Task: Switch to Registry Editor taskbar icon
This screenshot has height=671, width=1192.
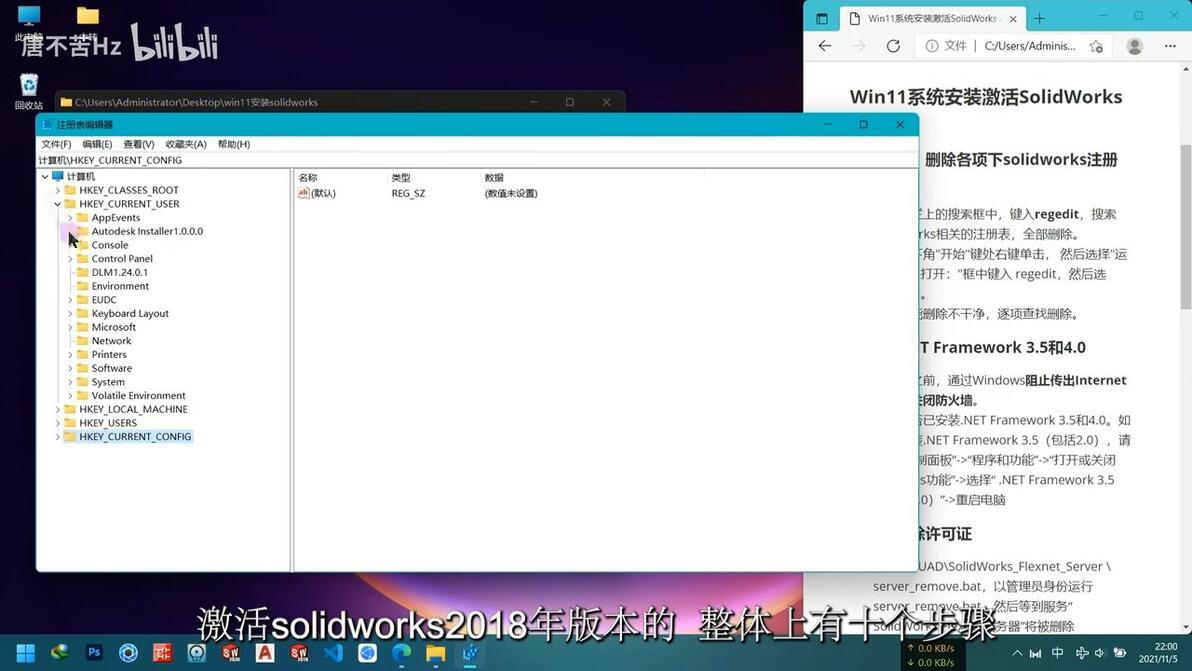Action: tap(470, 653)
